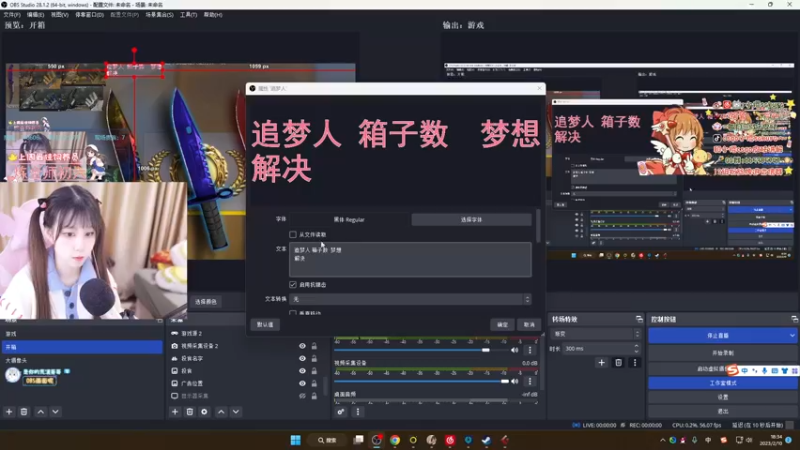
Task: Open NetEase Cloud Music from taskbar
Action: coord(449,440)
